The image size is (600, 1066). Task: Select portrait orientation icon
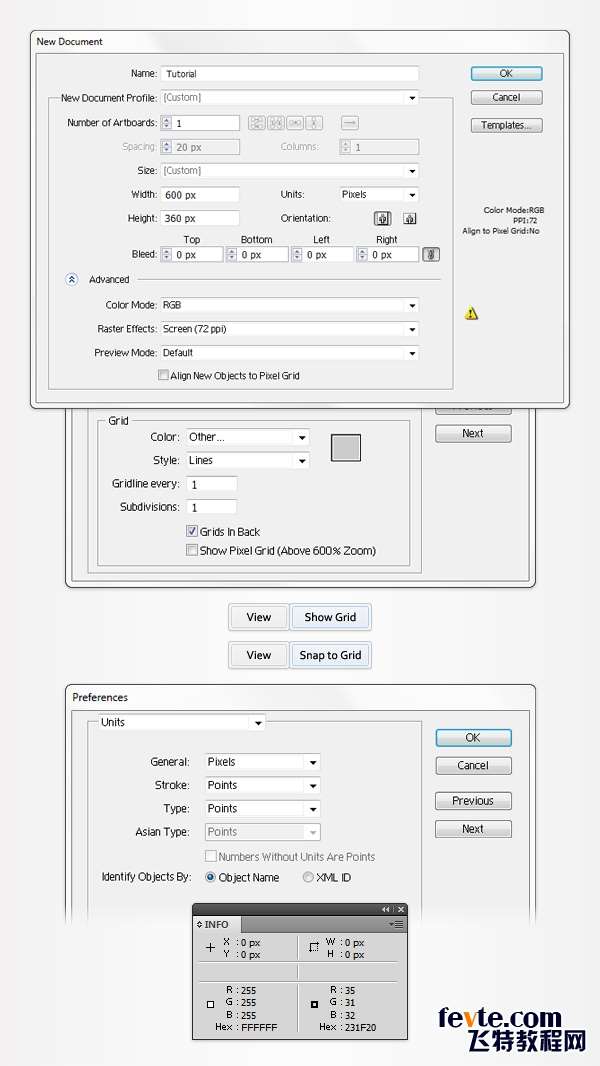click(382, 219)
